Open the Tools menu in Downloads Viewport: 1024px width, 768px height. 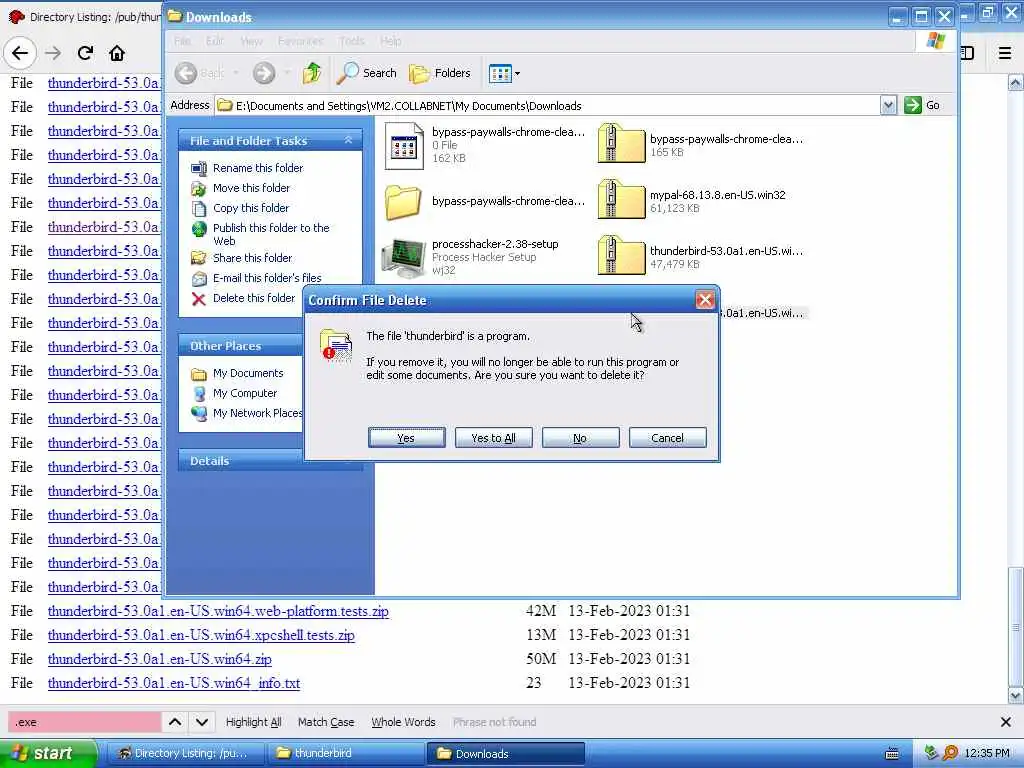click(351, 41)
